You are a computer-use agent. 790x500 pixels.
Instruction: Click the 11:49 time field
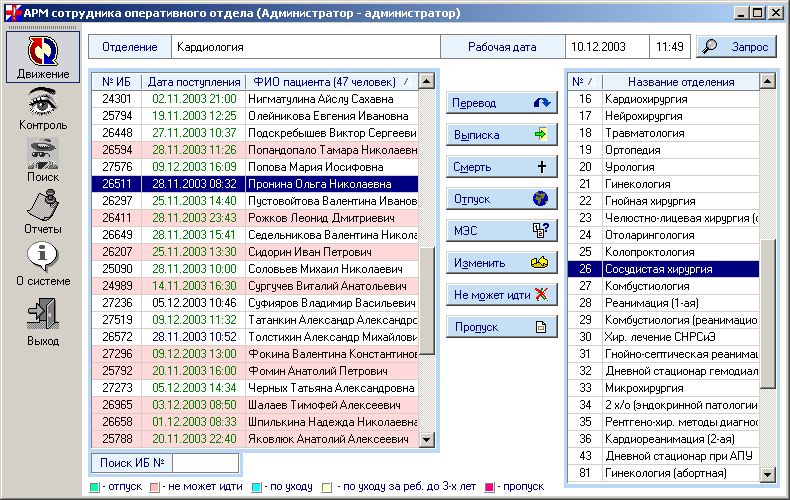click(670, 47)
